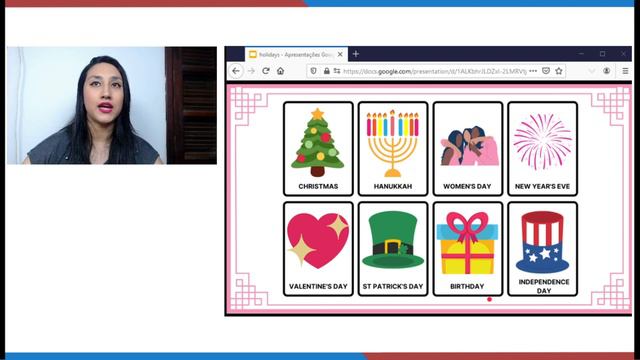Select the Valentine's Day heart card
The image size is (640, 360).
(318, 249)
